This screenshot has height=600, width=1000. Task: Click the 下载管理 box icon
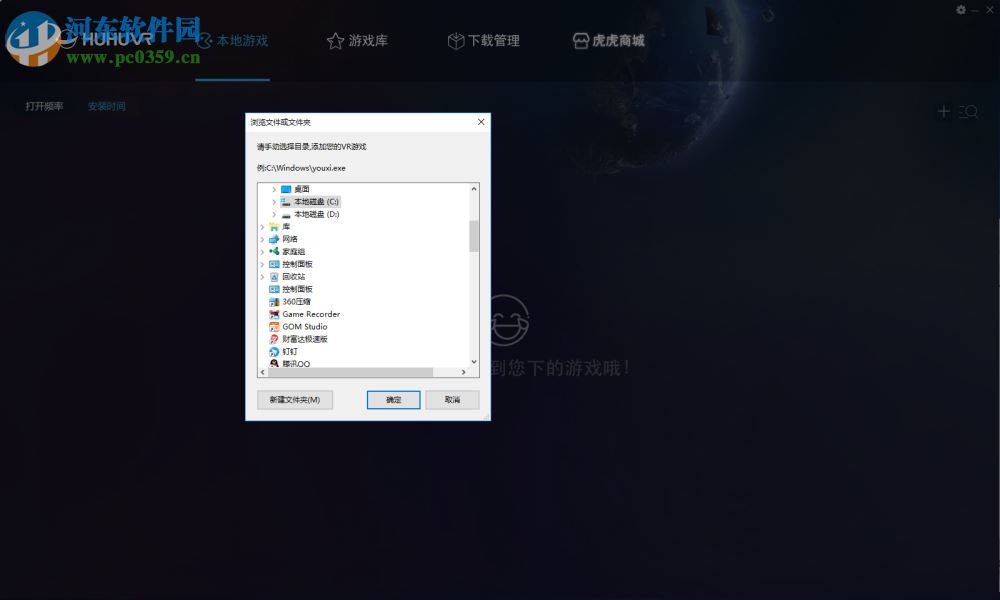pos(456,41)
